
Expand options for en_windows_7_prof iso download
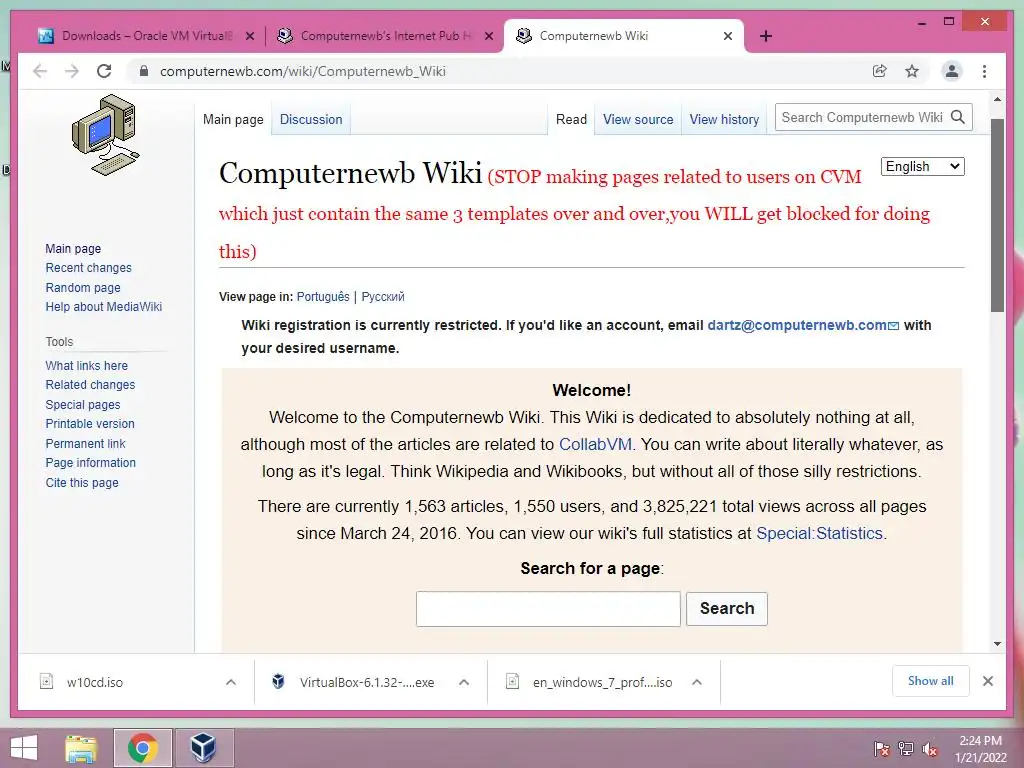point(697,682)
